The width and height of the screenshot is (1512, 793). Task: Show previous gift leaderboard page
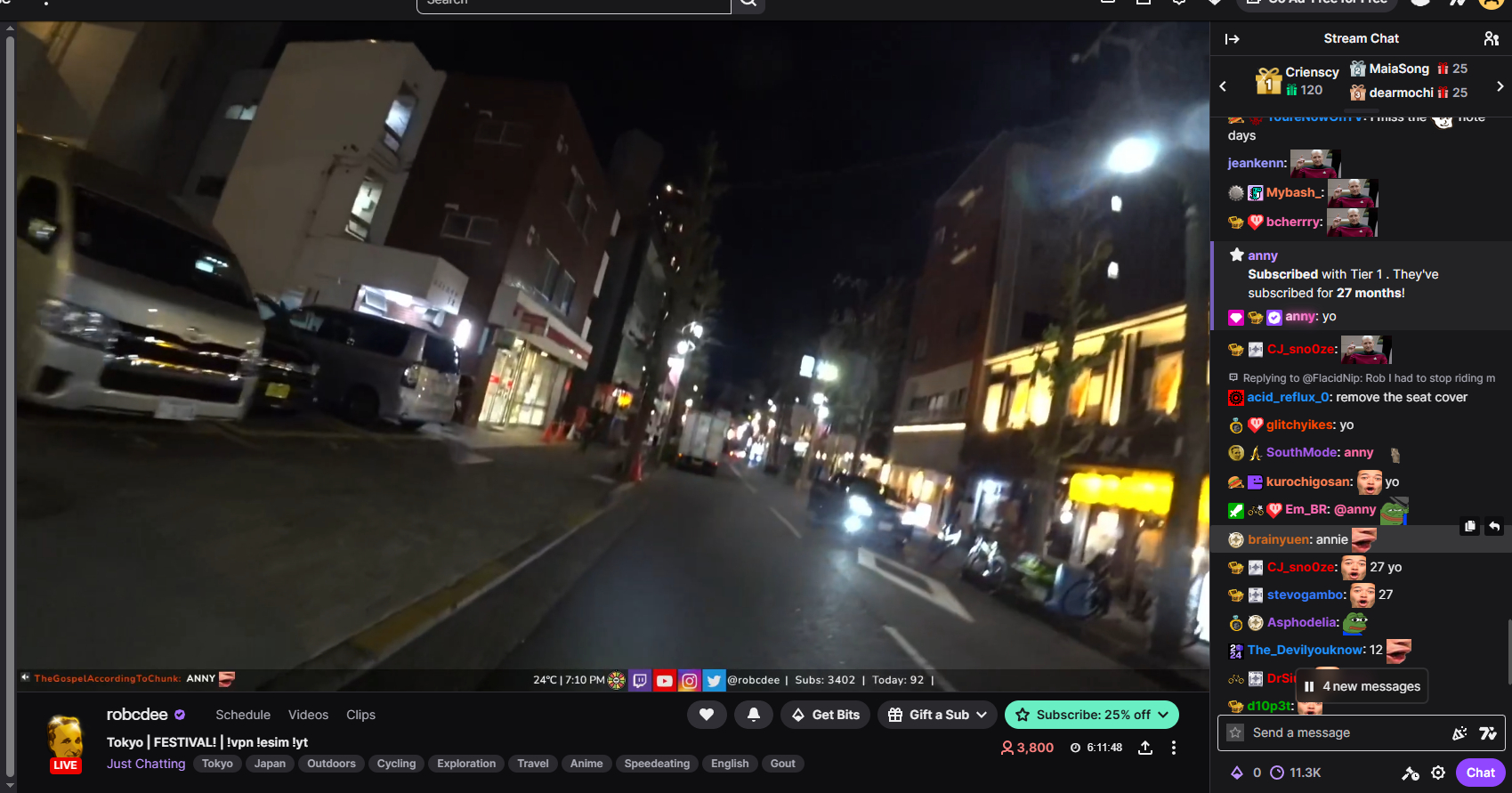[1223, 86]
